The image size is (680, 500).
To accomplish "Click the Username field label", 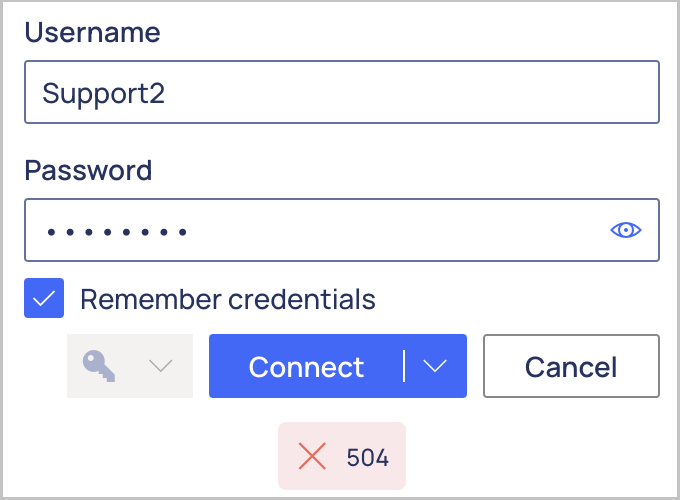I will pos(92,33).
